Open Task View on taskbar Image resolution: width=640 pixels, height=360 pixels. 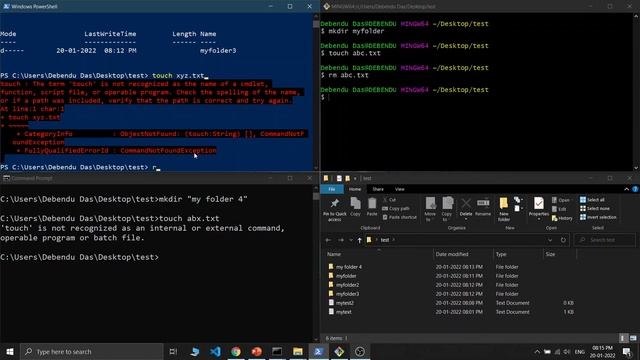point(173,351)
